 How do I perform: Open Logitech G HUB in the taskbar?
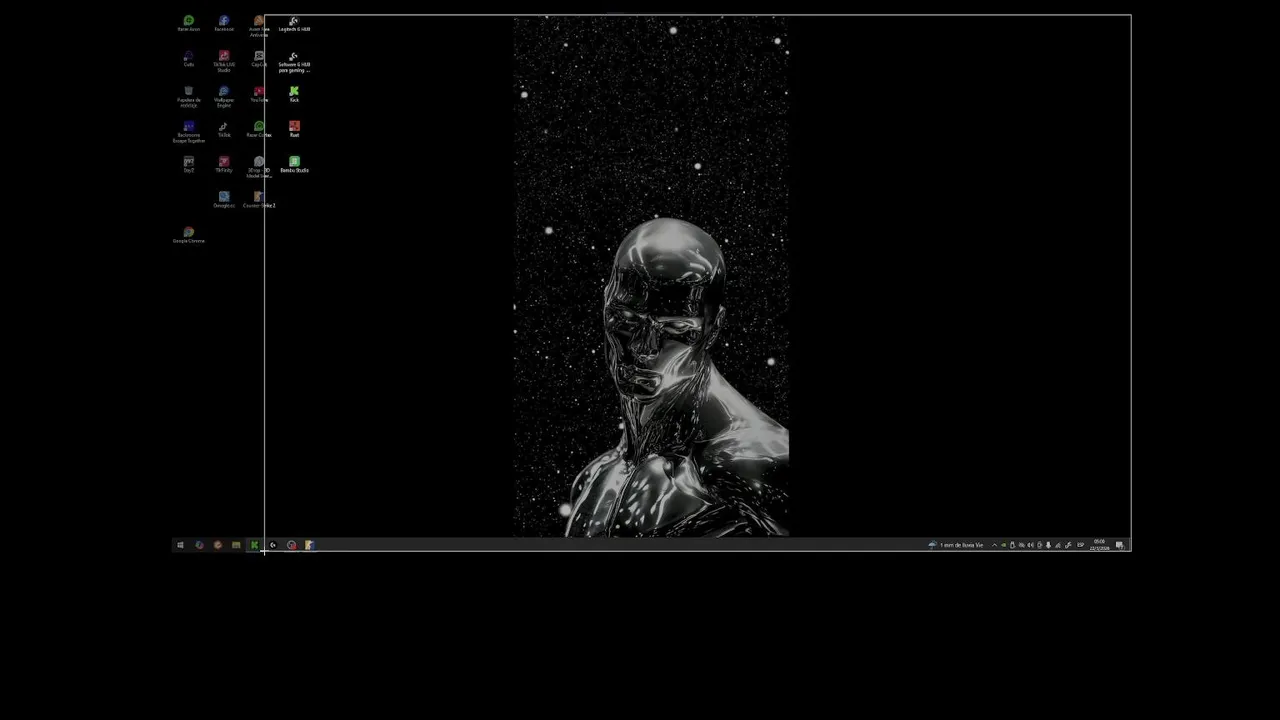(x=273, y=545)
